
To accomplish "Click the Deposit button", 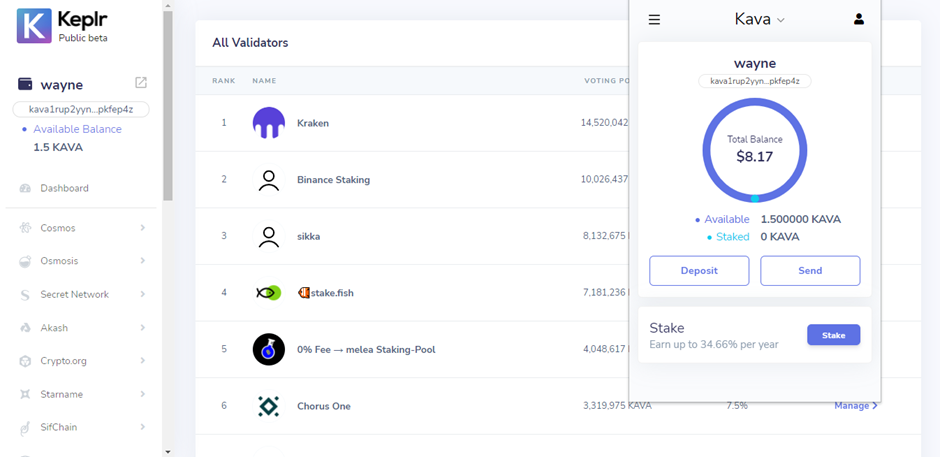I will coord(699,270).
